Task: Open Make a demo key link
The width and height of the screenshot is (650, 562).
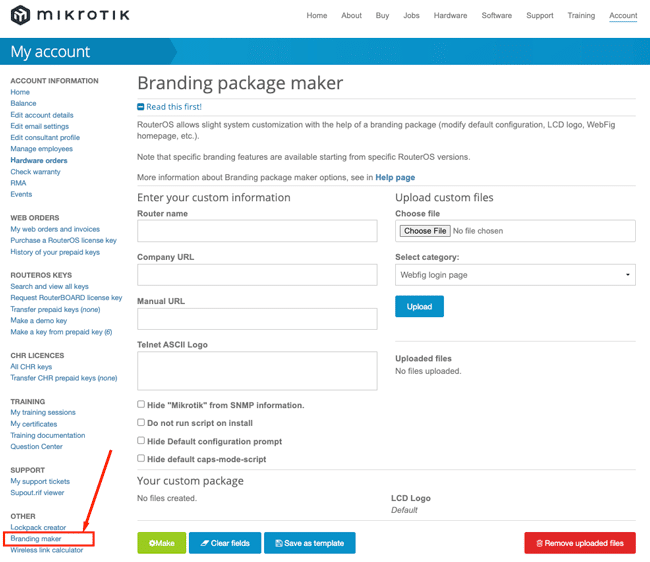Action: click(39, 320)
